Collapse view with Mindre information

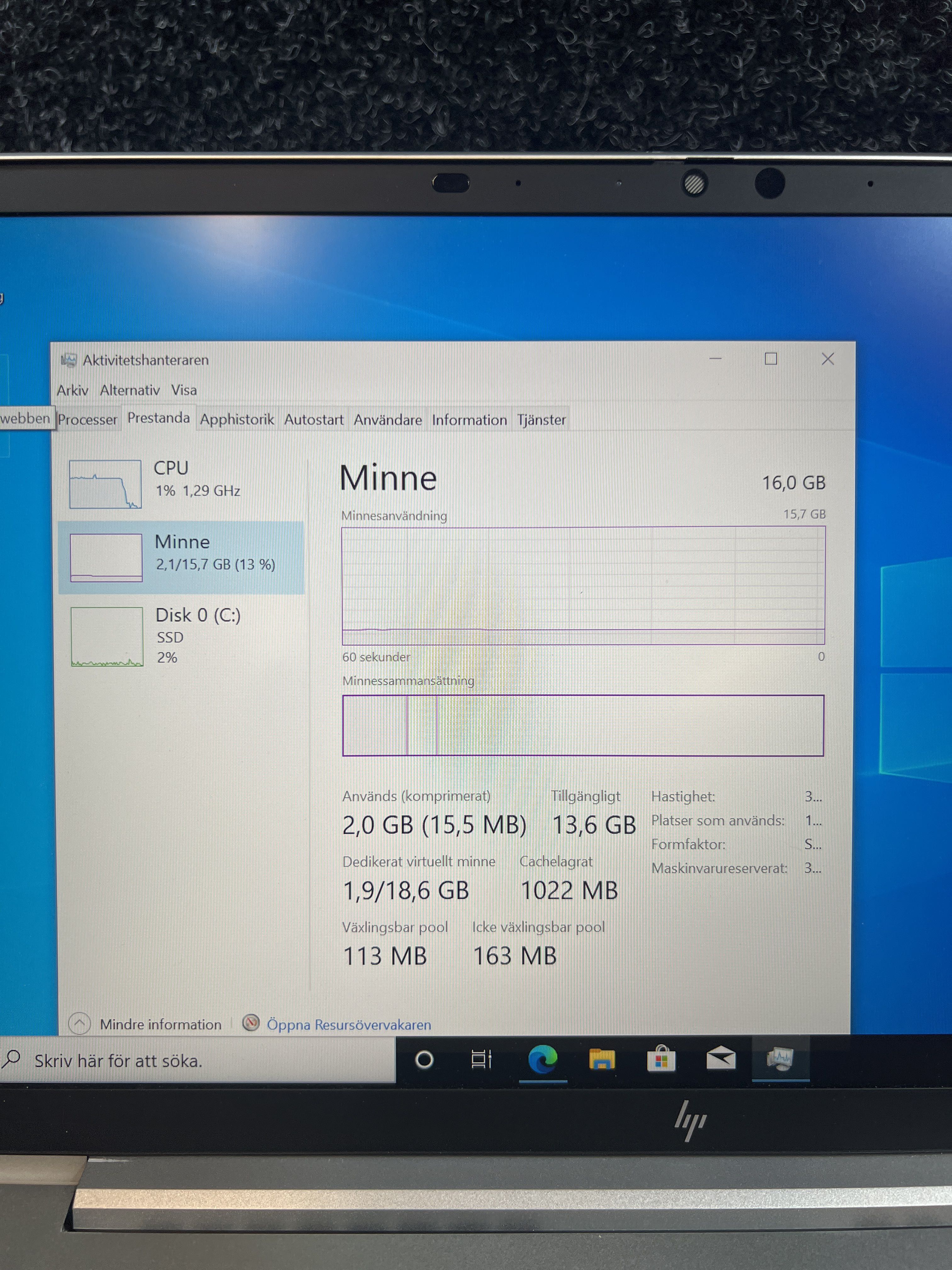click(160, 1025)
